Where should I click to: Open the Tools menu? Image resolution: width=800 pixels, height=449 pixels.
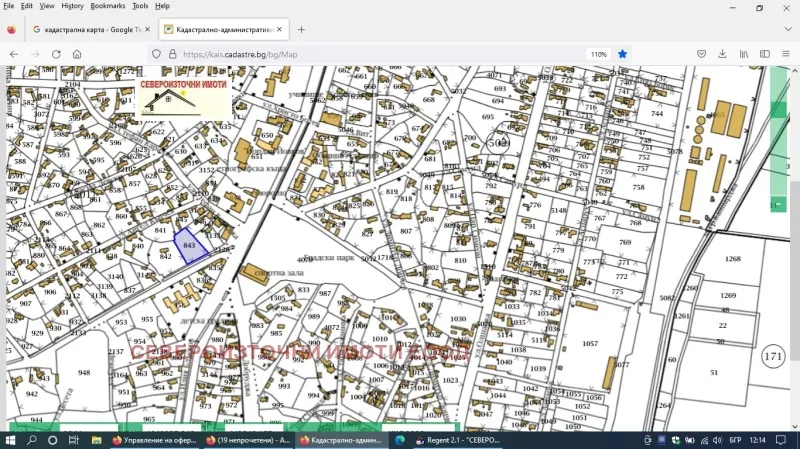point(140,6)
